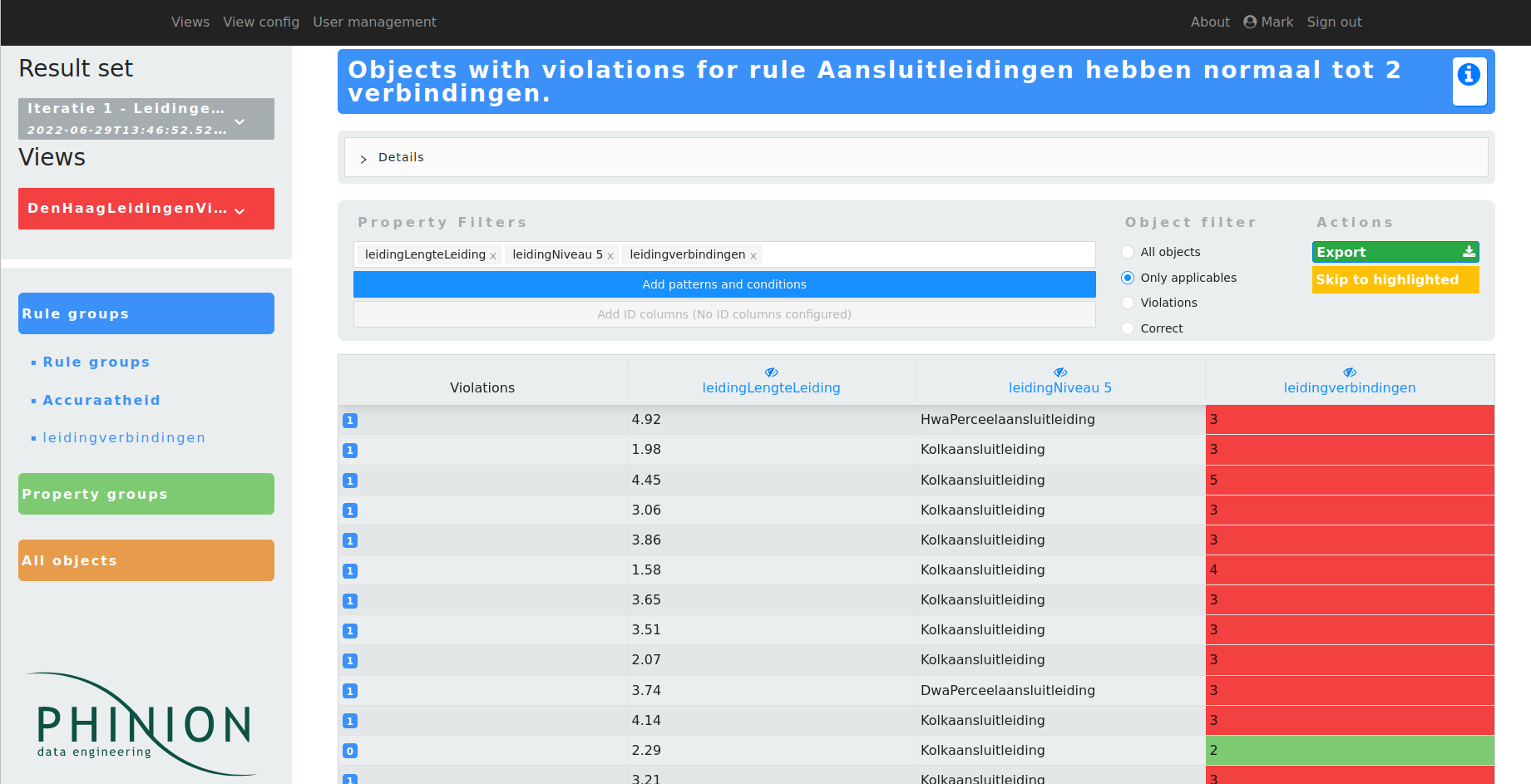
Task: Open leidingverbindingen link in sidebar
Action: (124, 437)
